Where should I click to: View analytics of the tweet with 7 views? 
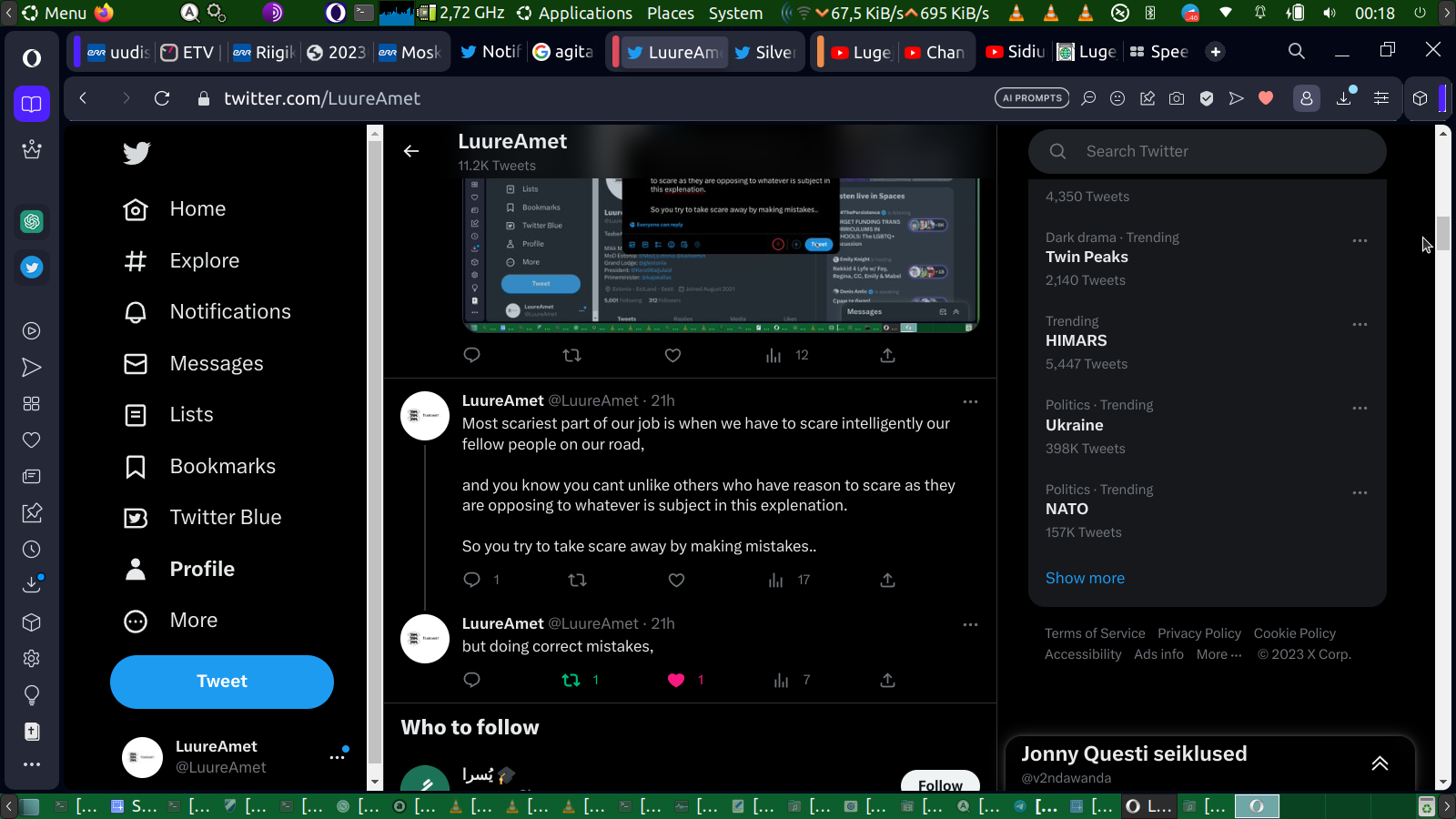(791, 680)
